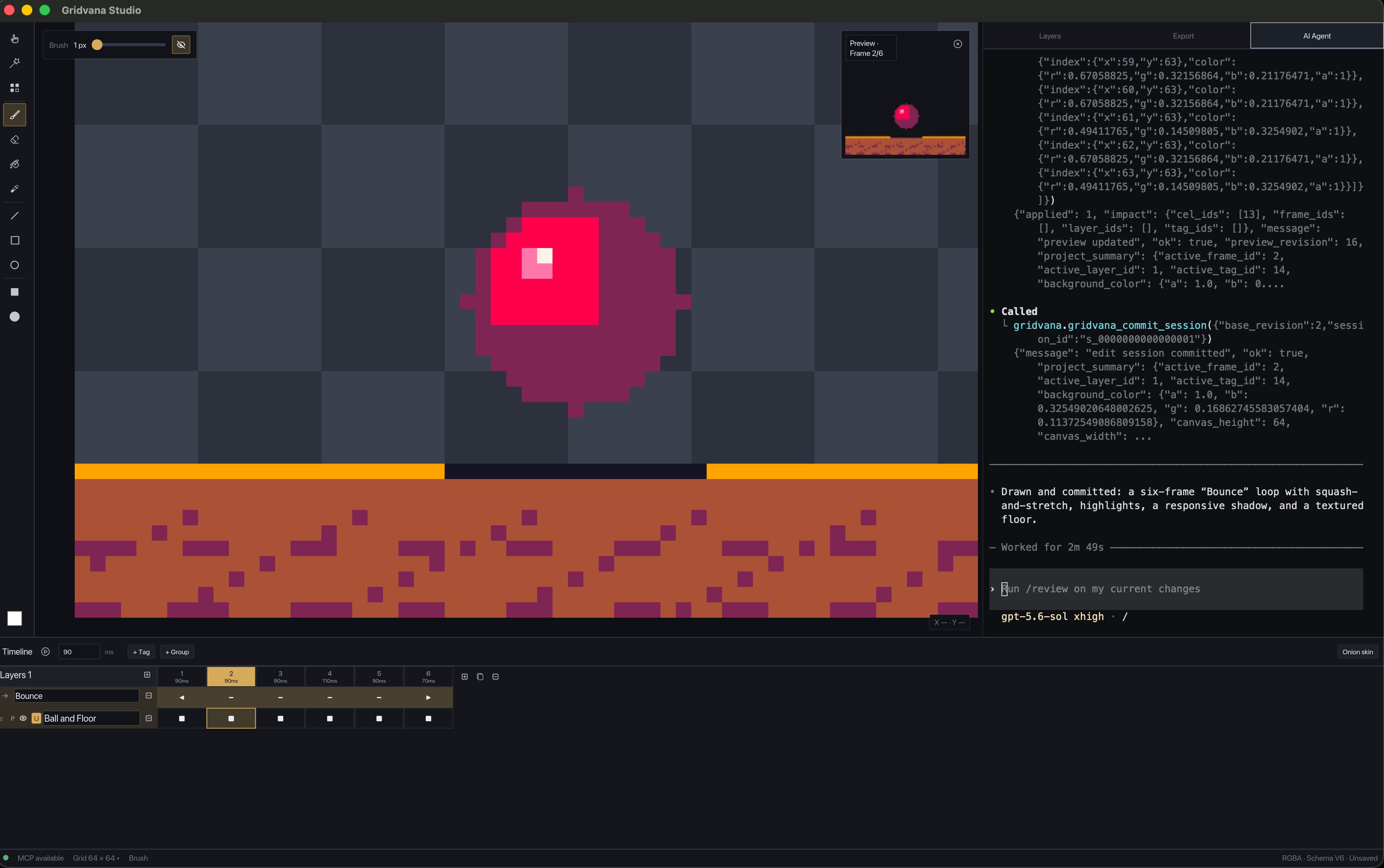Image resolution: width=1384 pixels, height=868 pixels.
Task: Click the Bounce tag end marker
Action: (x=428, y=697)
